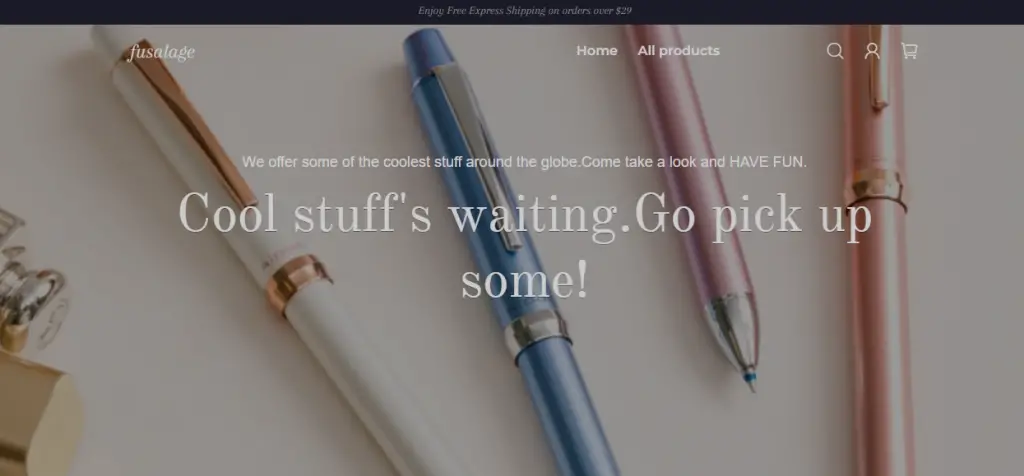Image resolution: width=1024 pixels, height=476 pixels.
Task: Click the copper ring on the white pen
Action: click(297, 284)
